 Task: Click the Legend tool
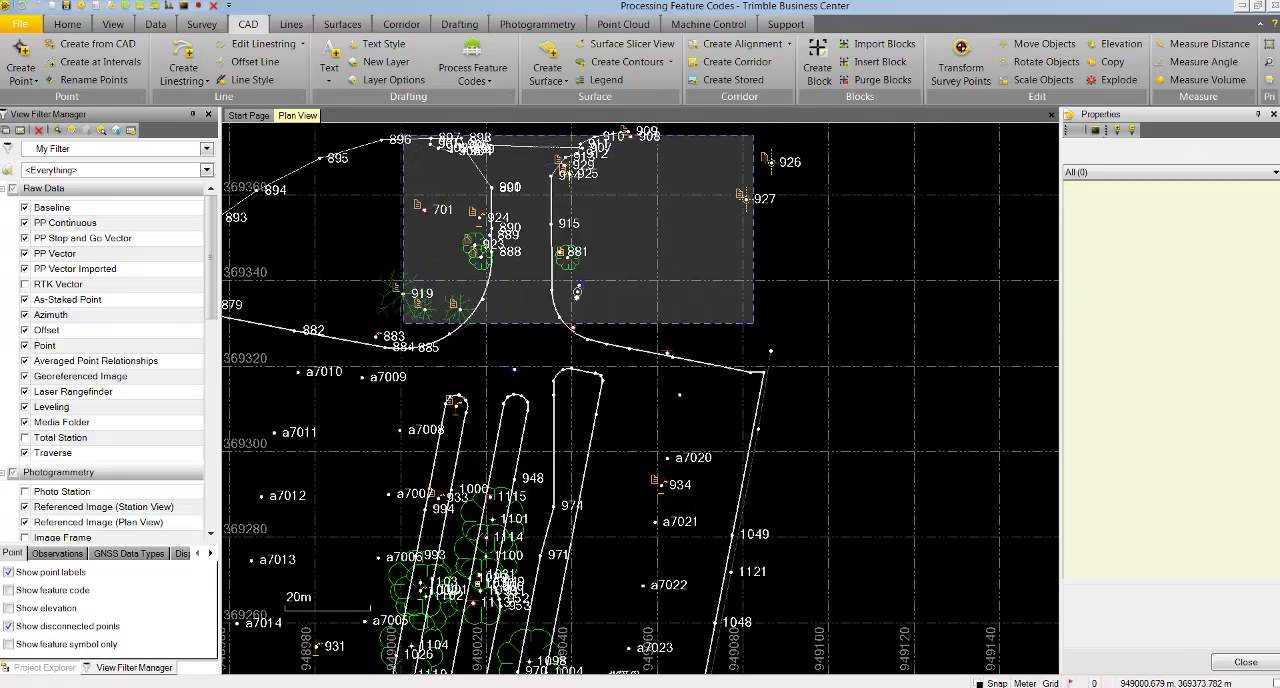tap(598, 80)
